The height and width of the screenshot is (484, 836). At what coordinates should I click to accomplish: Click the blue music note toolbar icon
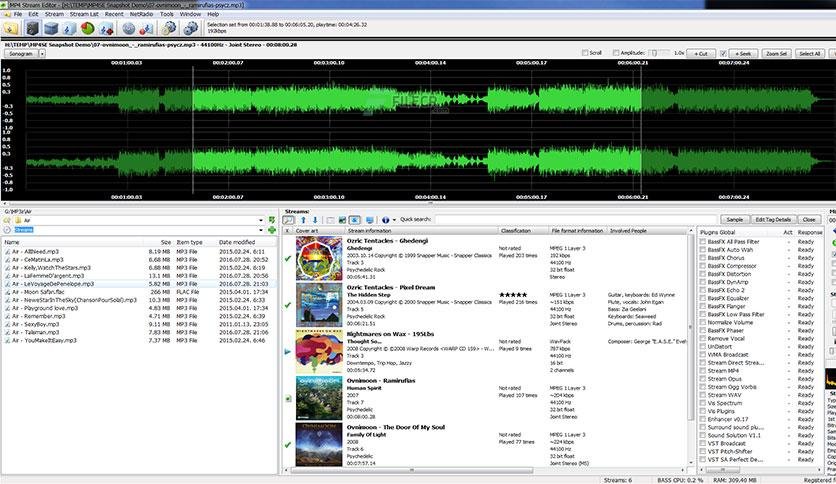(x=69, y=28)
